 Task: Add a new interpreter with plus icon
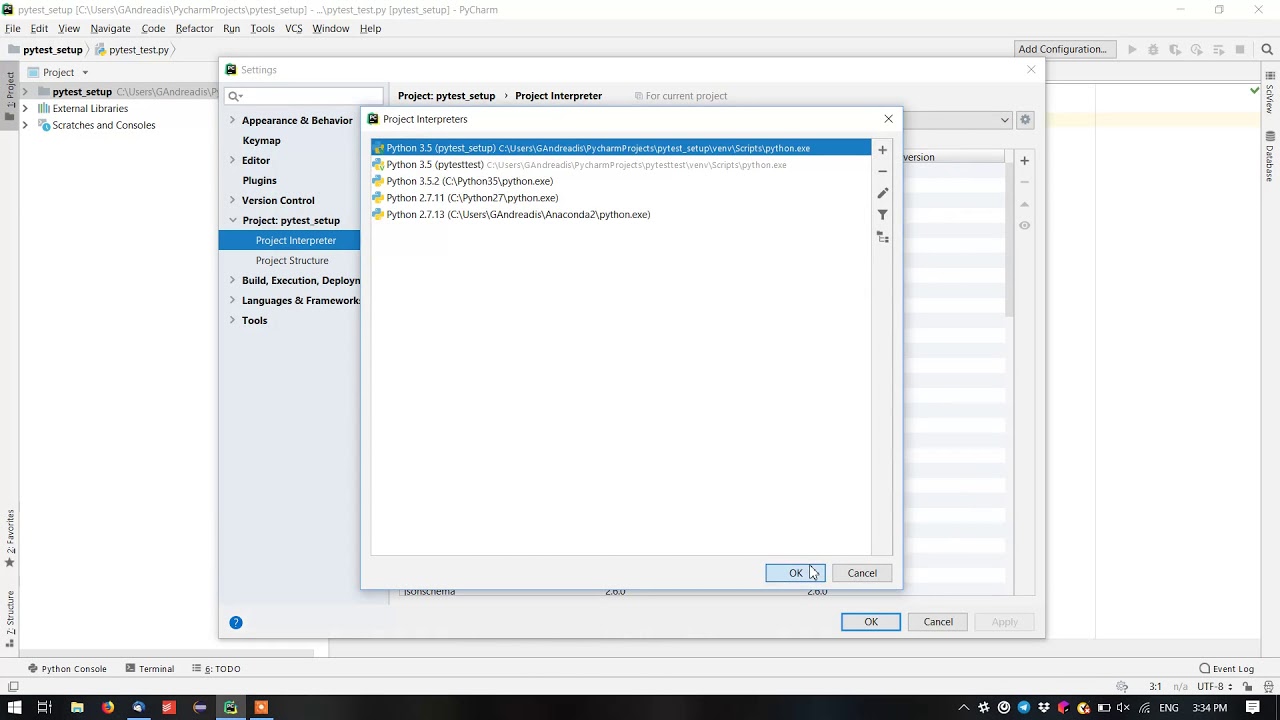point(882,150)
